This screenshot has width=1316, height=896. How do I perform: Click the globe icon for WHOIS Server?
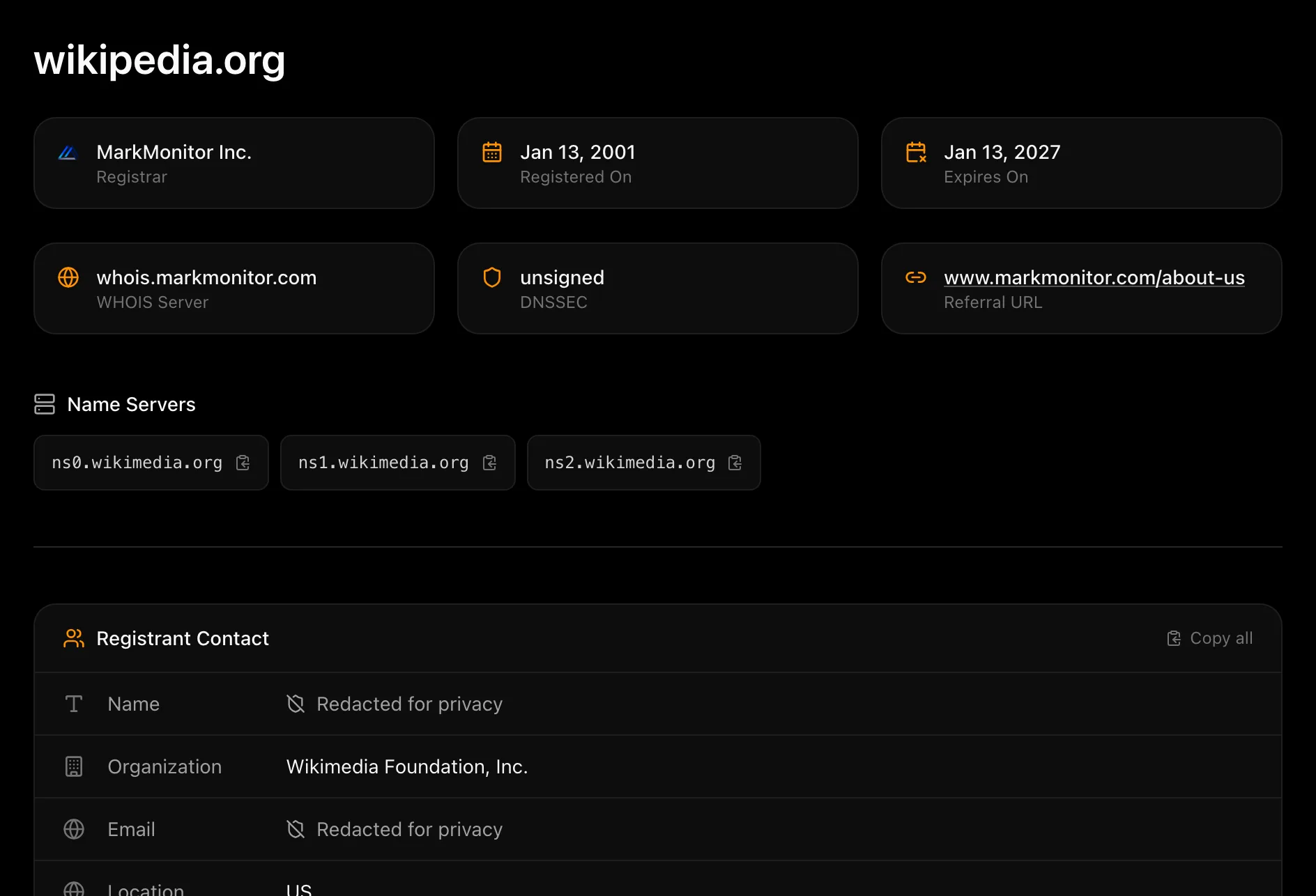tap(68, 277)
